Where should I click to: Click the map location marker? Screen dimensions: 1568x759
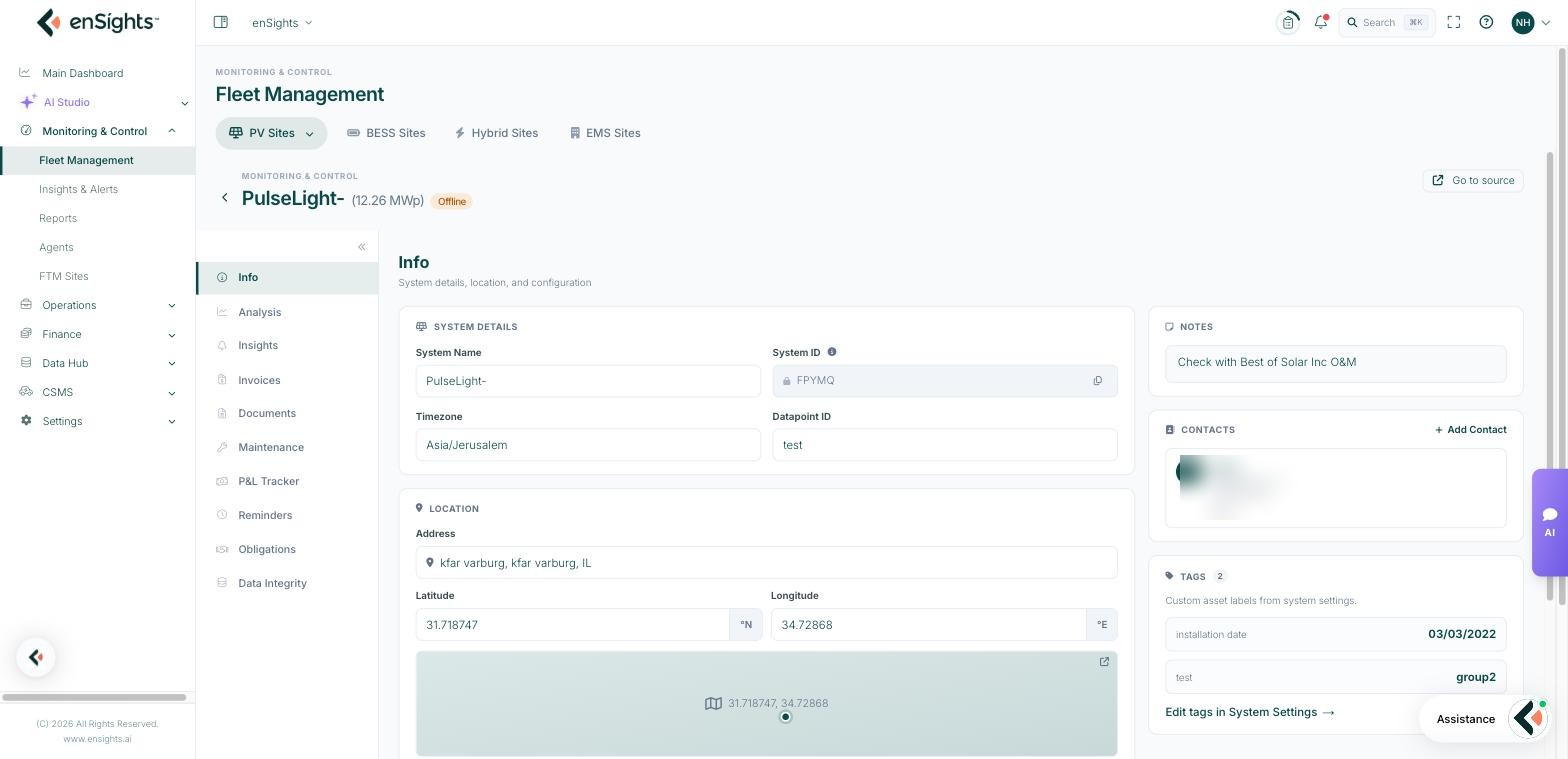pos(786,717)
